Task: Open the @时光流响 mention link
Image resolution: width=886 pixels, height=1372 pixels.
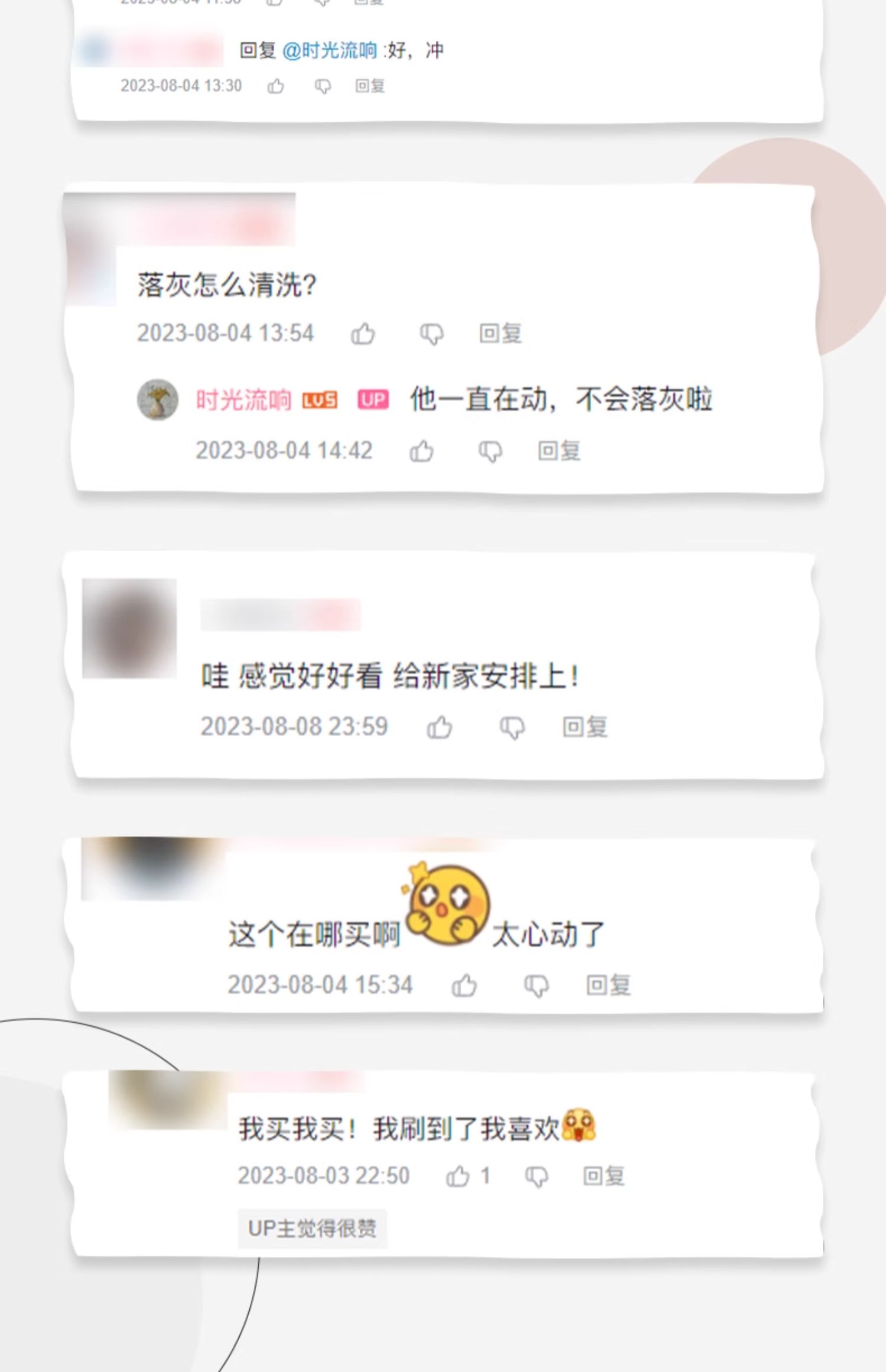Action: click(330, 50)
